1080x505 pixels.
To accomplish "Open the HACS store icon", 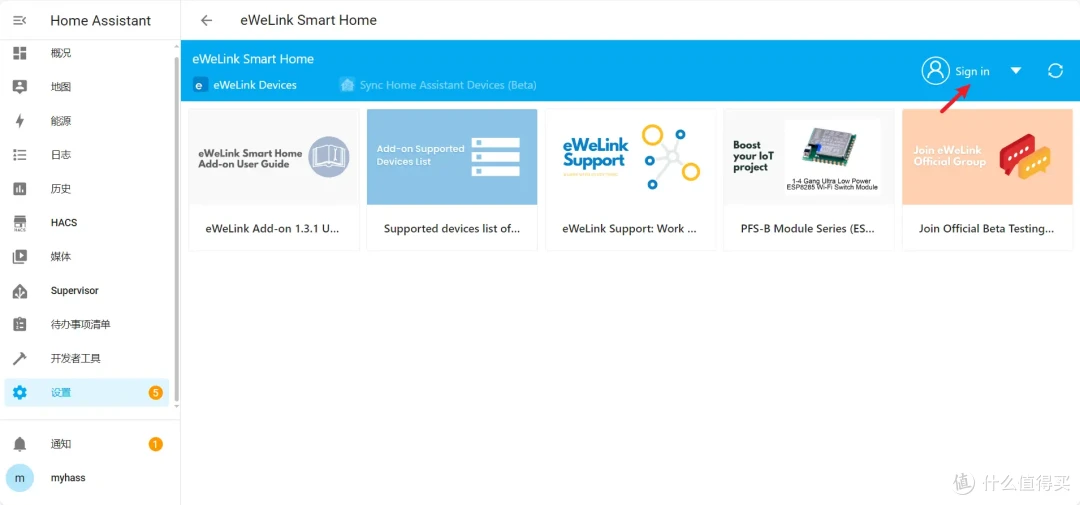I will coord(20,223).
